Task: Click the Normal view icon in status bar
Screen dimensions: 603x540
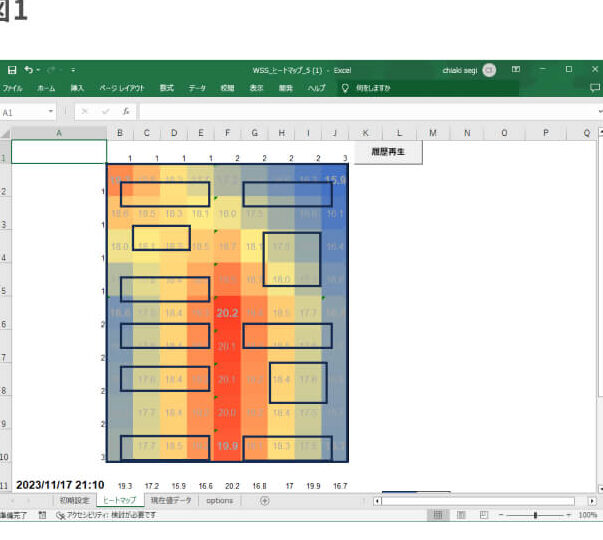Action: 437,515
